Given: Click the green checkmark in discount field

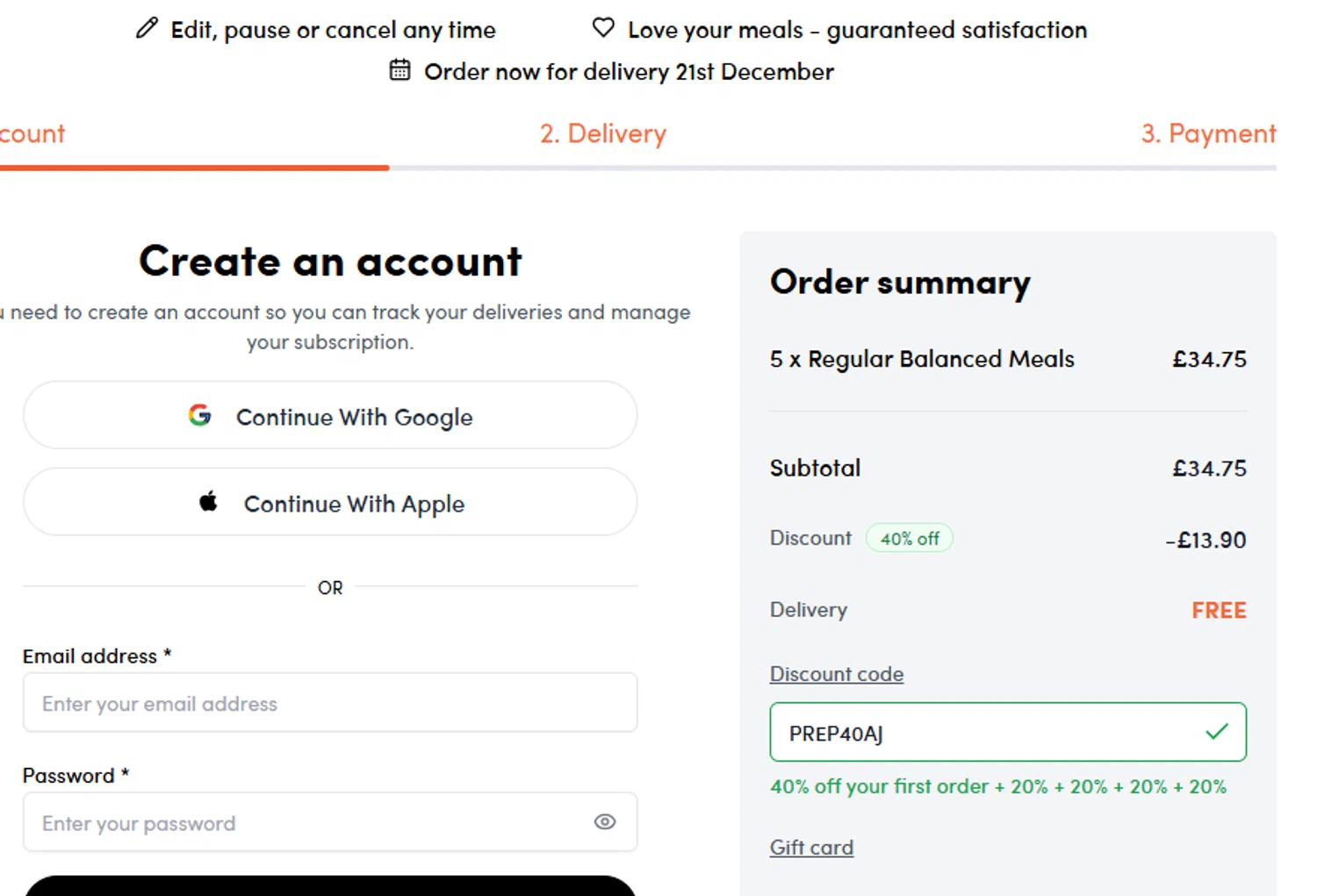Looking at the screenshot, I should coord(1216,731).
